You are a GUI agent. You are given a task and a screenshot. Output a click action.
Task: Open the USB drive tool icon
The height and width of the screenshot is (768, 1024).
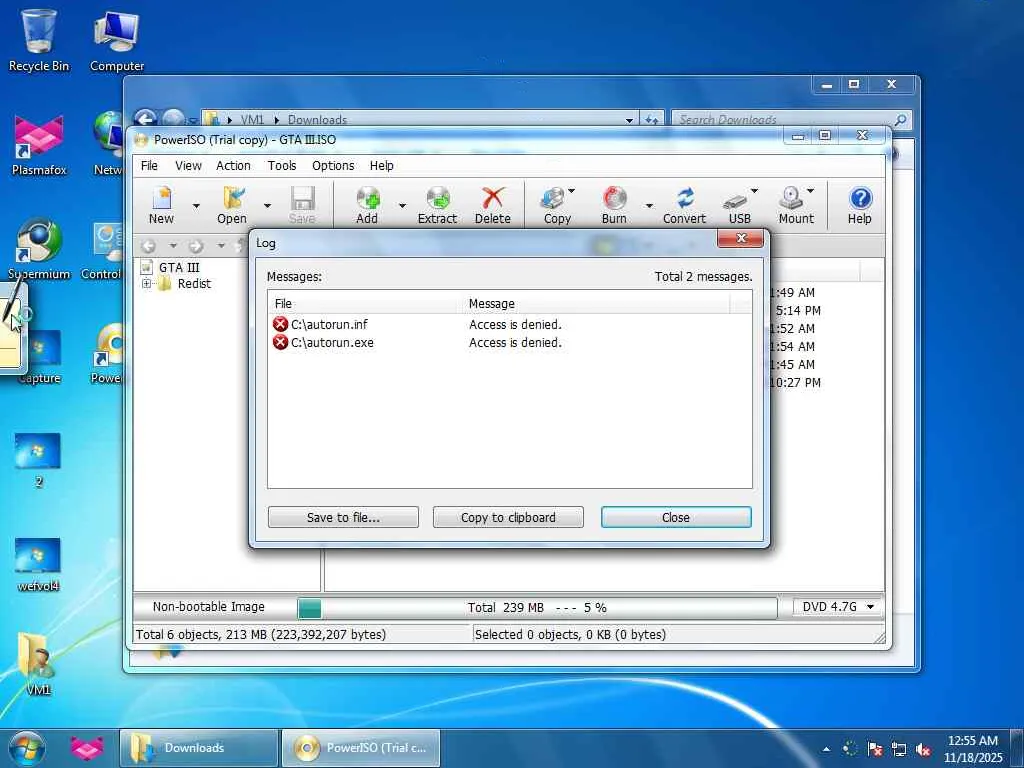point(738,204)
